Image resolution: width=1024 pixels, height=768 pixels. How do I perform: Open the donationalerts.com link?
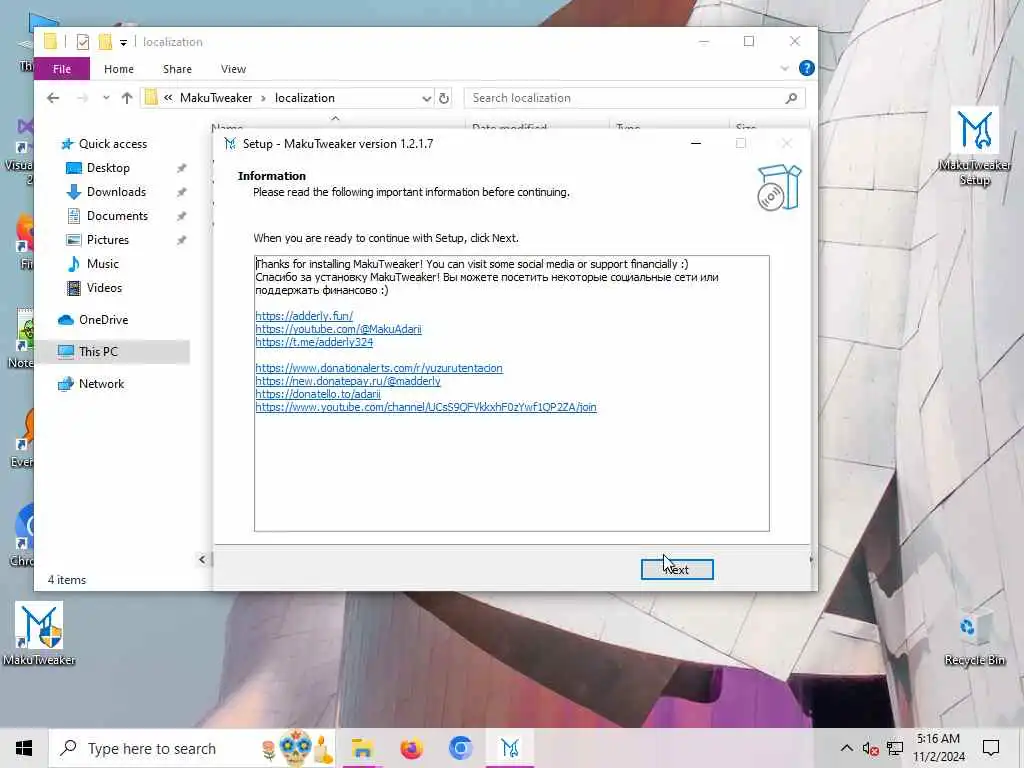[x=379, y=368]
